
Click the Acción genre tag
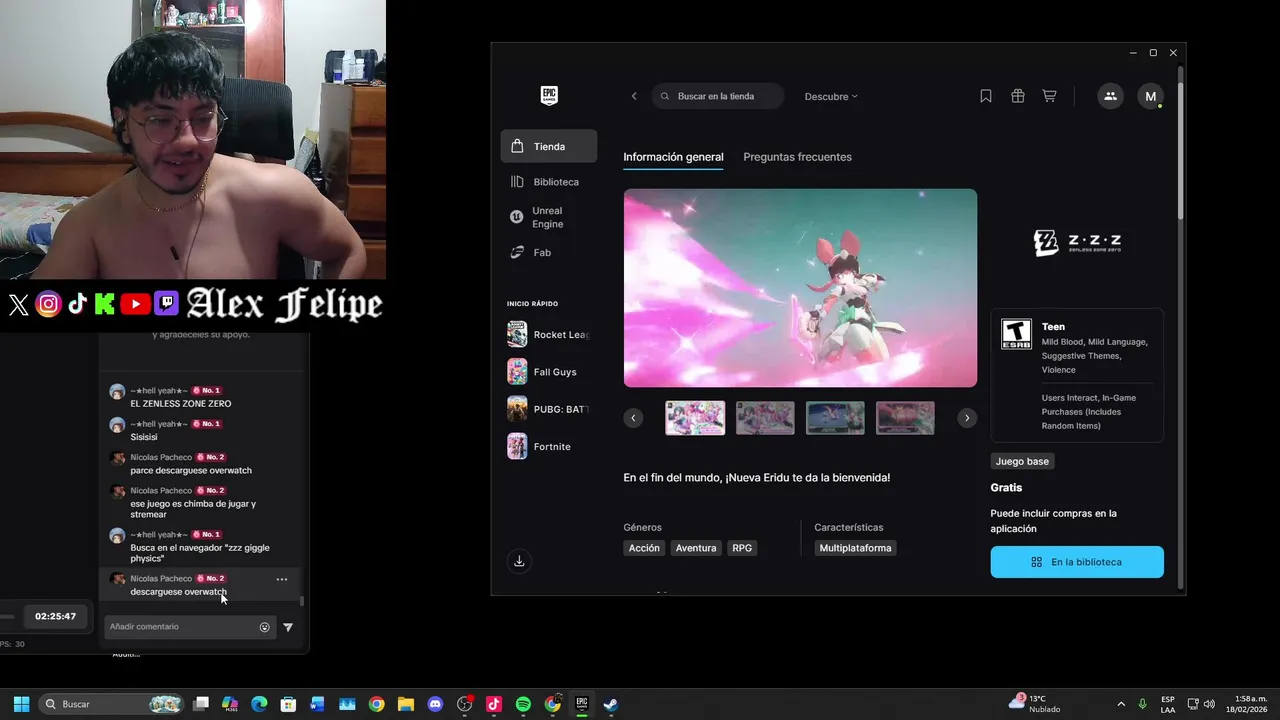[x=644, y=548]
